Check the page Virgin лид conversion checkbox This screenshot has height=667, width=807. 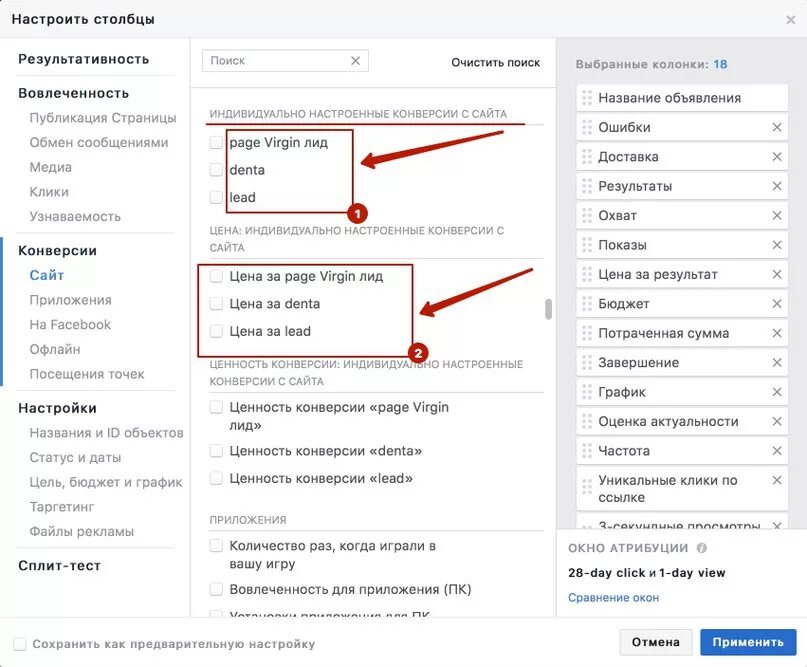point(216,142)
